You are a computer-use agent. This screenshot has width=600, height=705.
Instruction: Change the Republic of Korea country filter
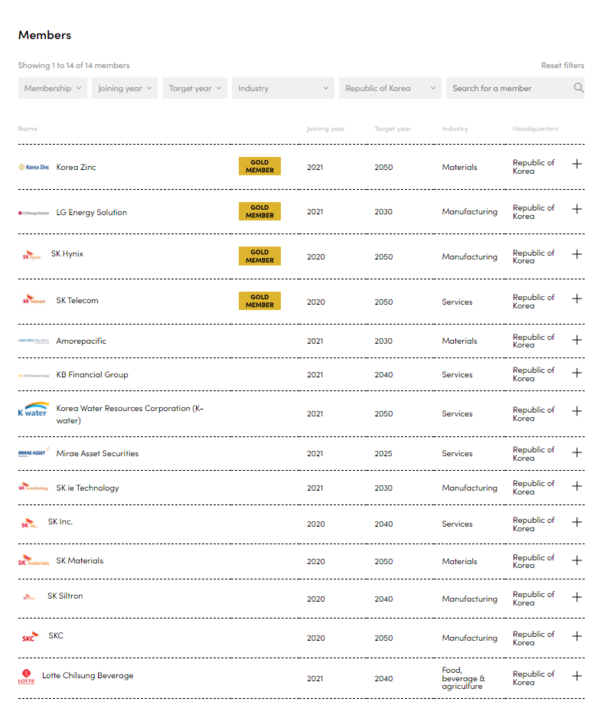[x=390, y=88]
